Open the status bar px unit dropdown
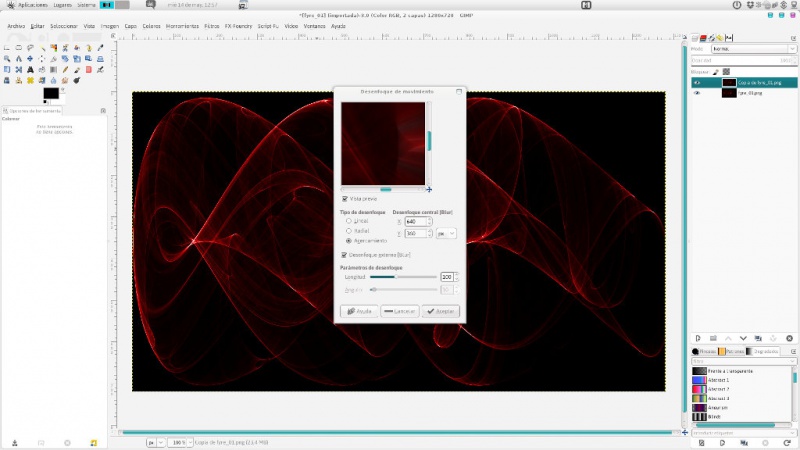Image resolution: width=800 pixels, height=450 pixels. [156, 442]
